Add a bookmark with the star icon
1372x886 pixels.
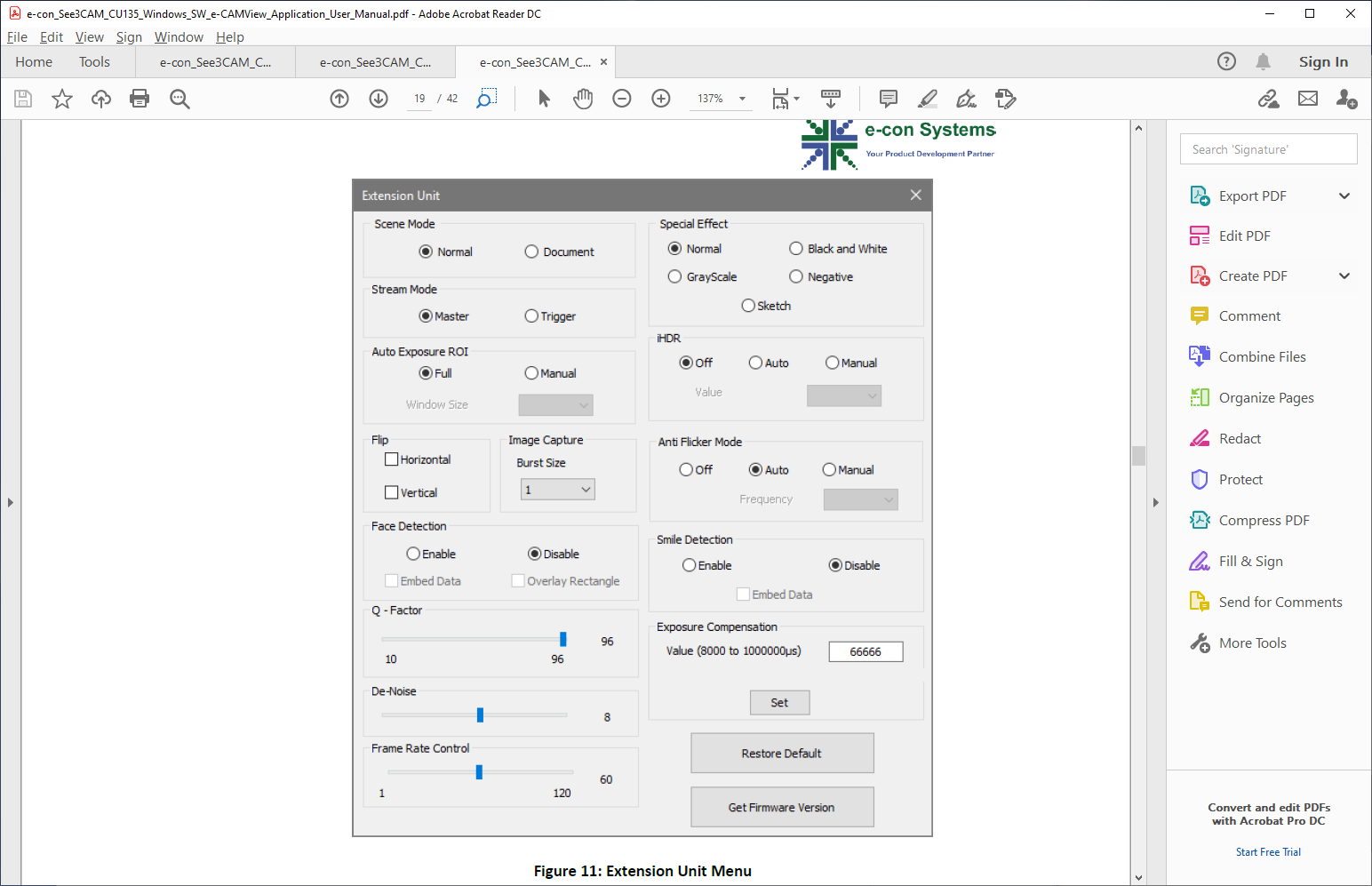(x=61, y=99)
